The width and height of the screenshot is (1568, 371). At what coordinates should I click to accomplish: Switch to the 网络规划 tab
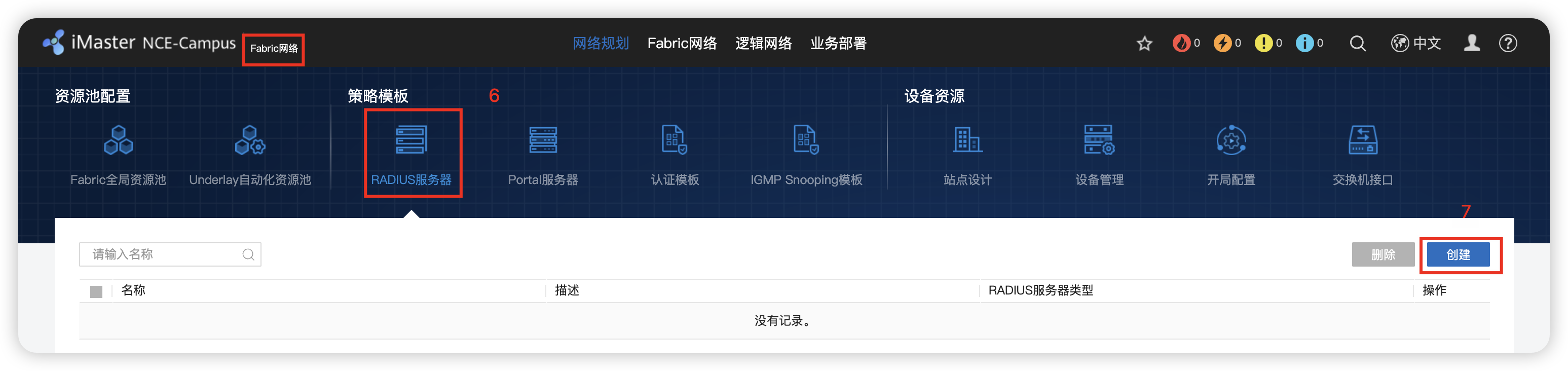pyautogui.click(x=600, y=43)
